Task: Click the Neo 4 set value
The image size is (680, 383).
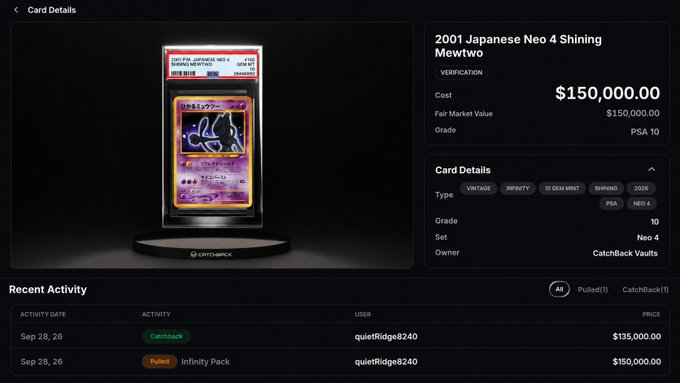Action: (x=647, y=238)
